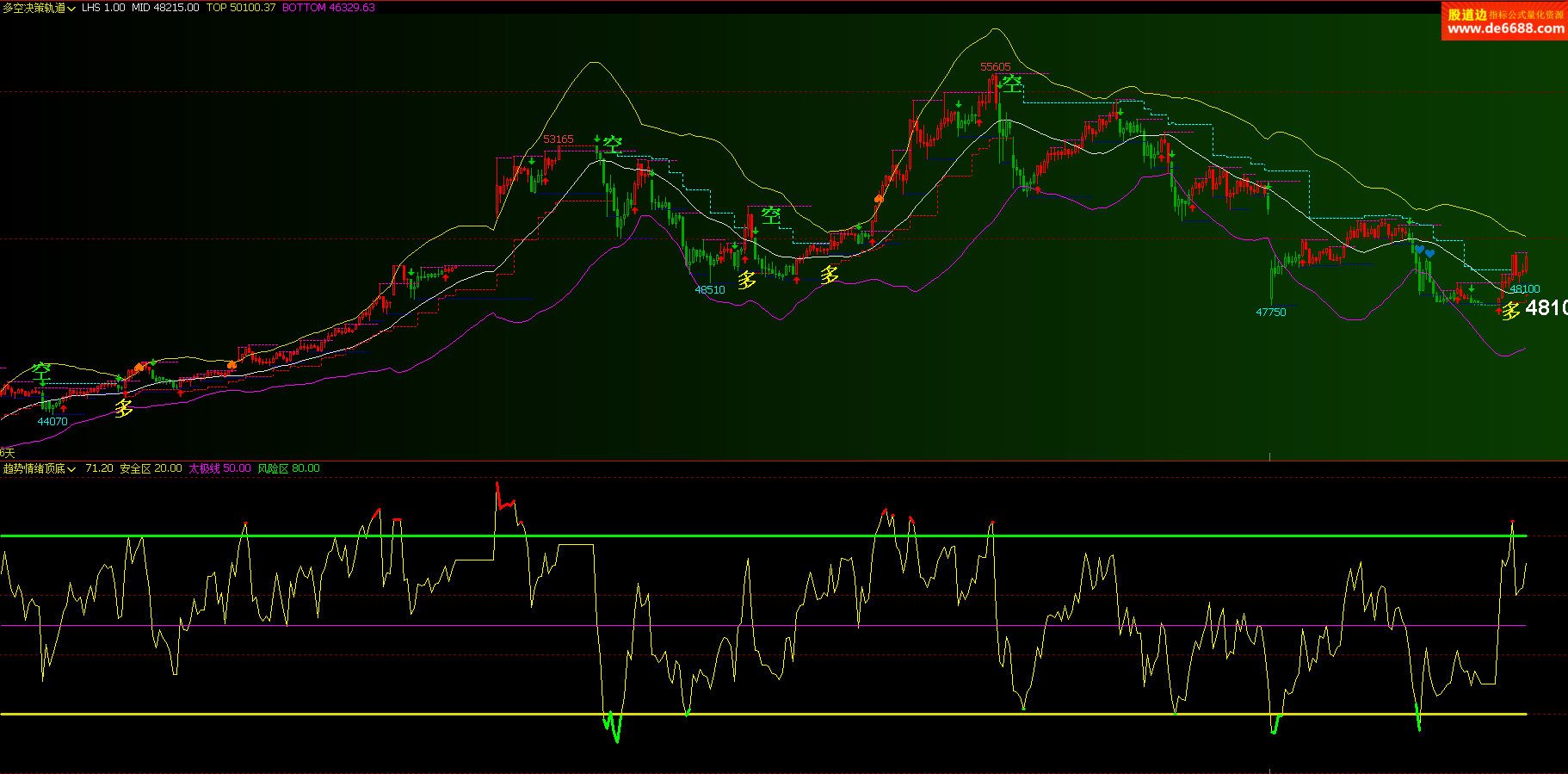Open the www.de6688.com link
1568x774 pixels.
coord(1505,28)
